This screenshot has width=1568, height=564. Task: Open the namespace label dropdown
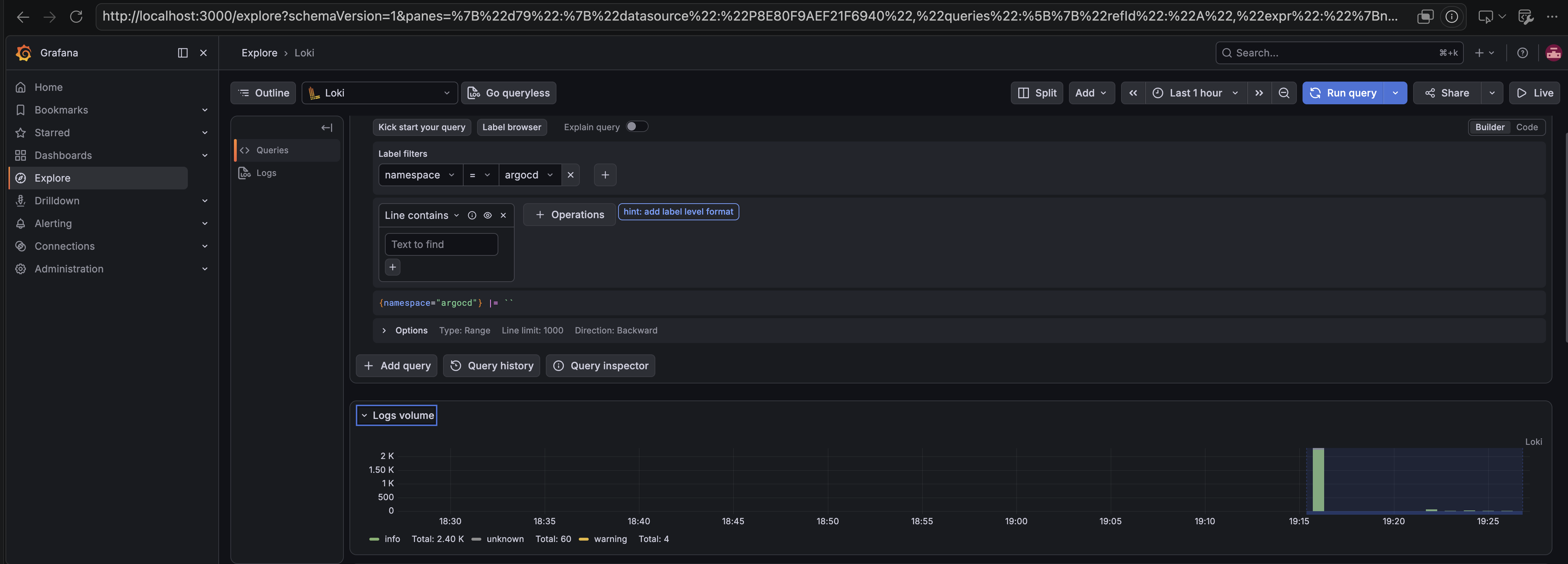[x=420, y=175]
